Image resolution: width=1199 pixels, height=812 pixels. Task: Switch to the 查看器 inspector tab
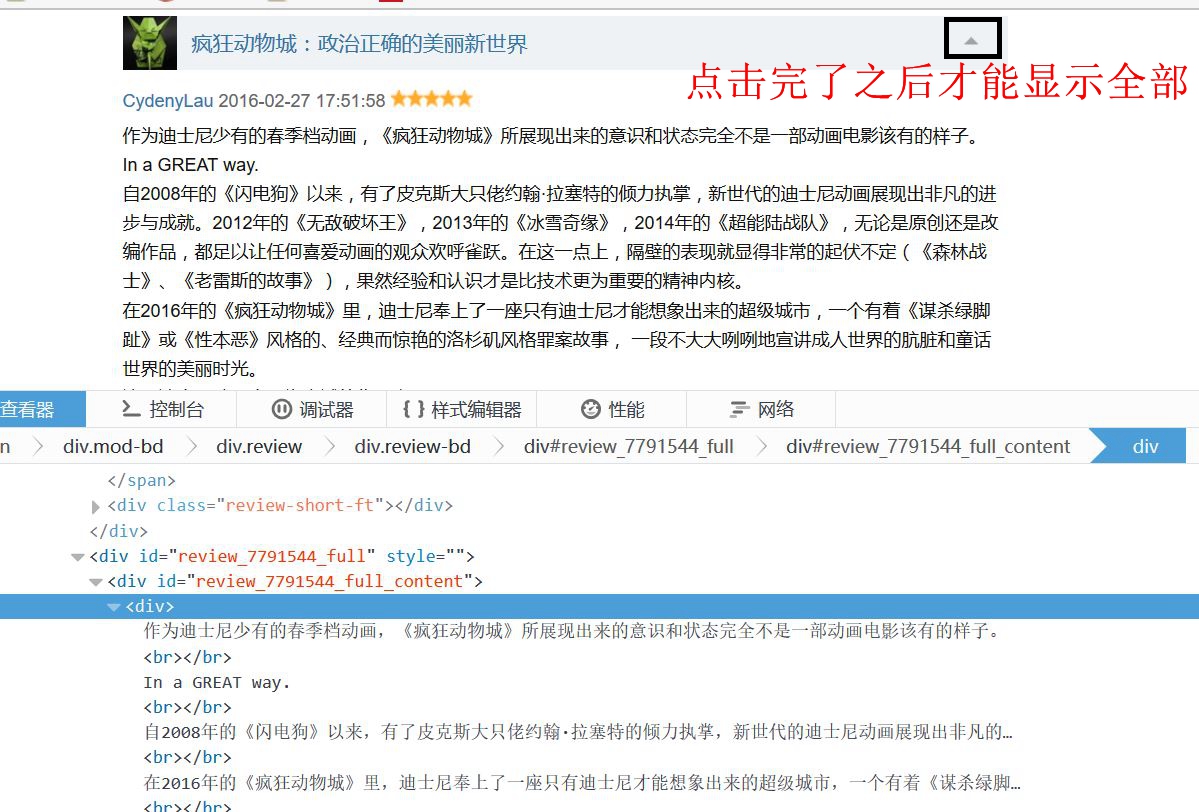(42, 409)
